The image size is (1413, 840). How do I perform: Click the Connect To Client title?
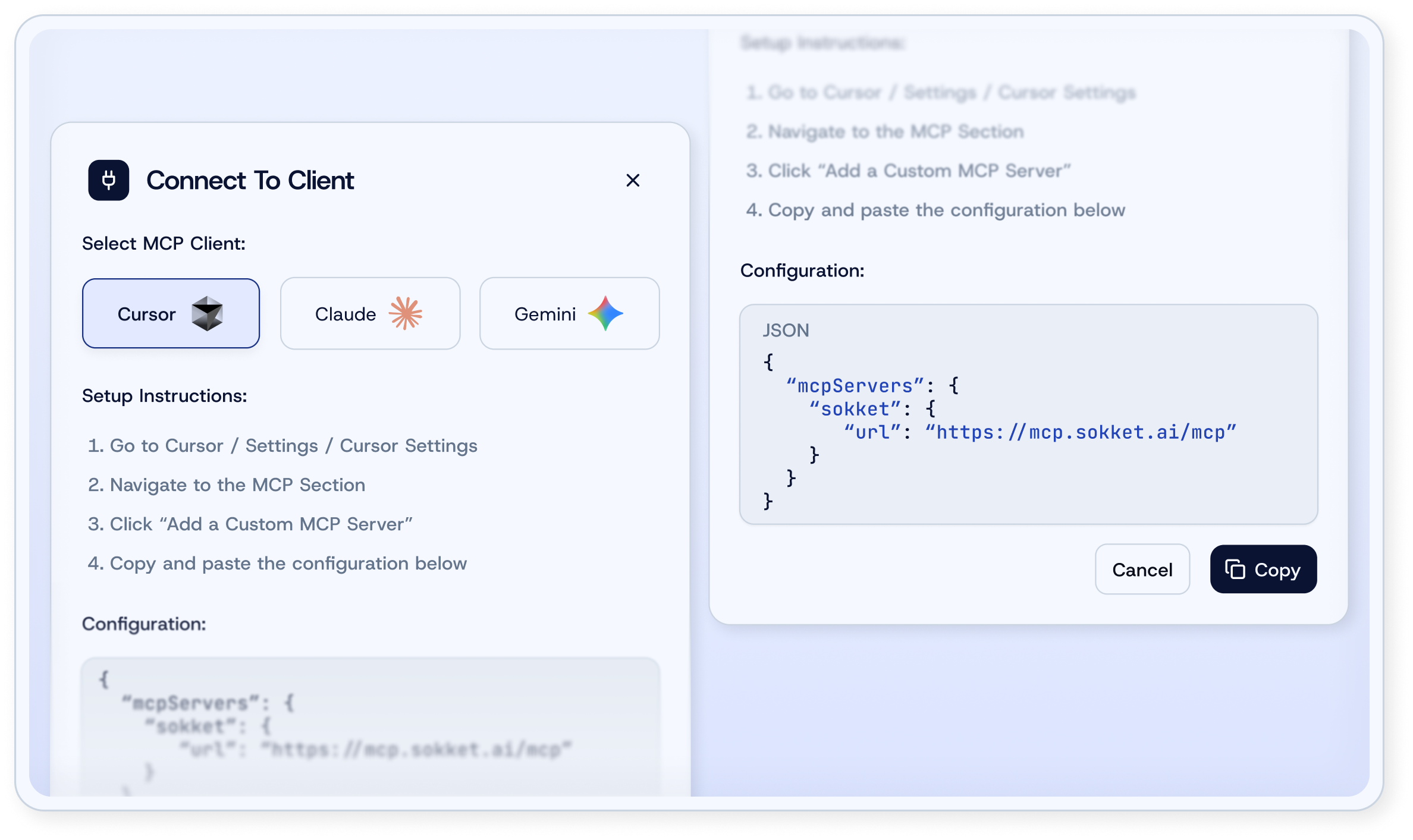click(250, 180)
